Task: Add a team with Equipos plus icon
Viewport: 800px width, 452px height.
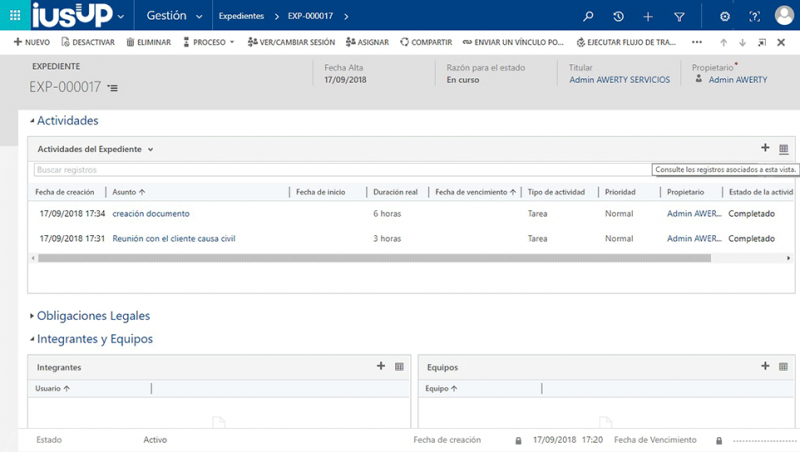Action: tap(765, 366)
